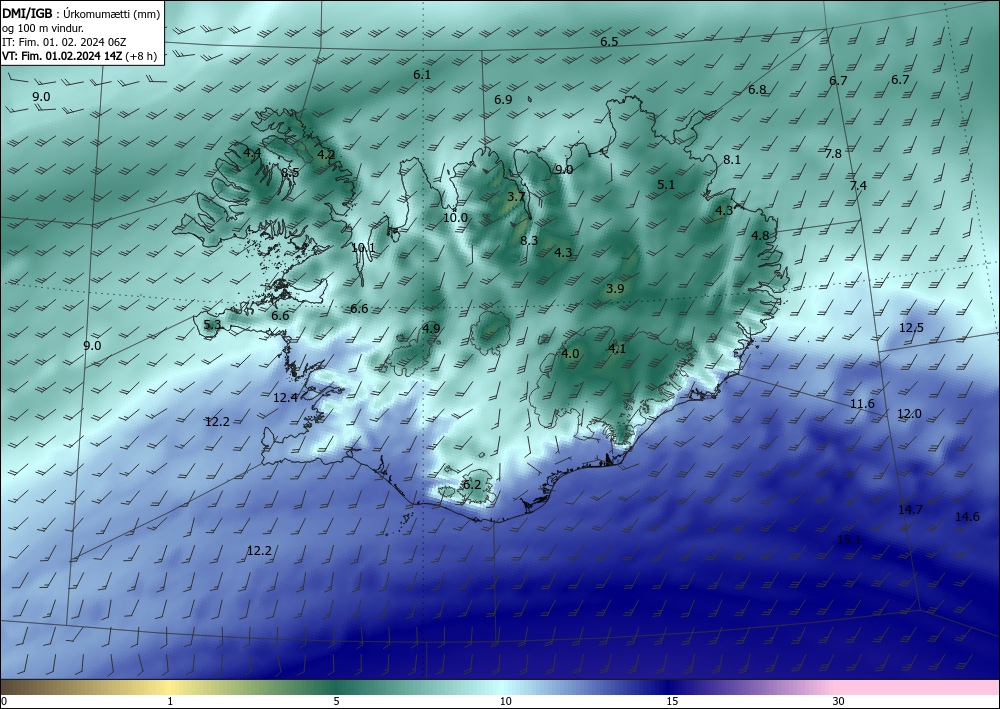The image size is (1000, 709).
Task: Click the 12.4 value near Reykjanes
Action: [x=285, y=398]
